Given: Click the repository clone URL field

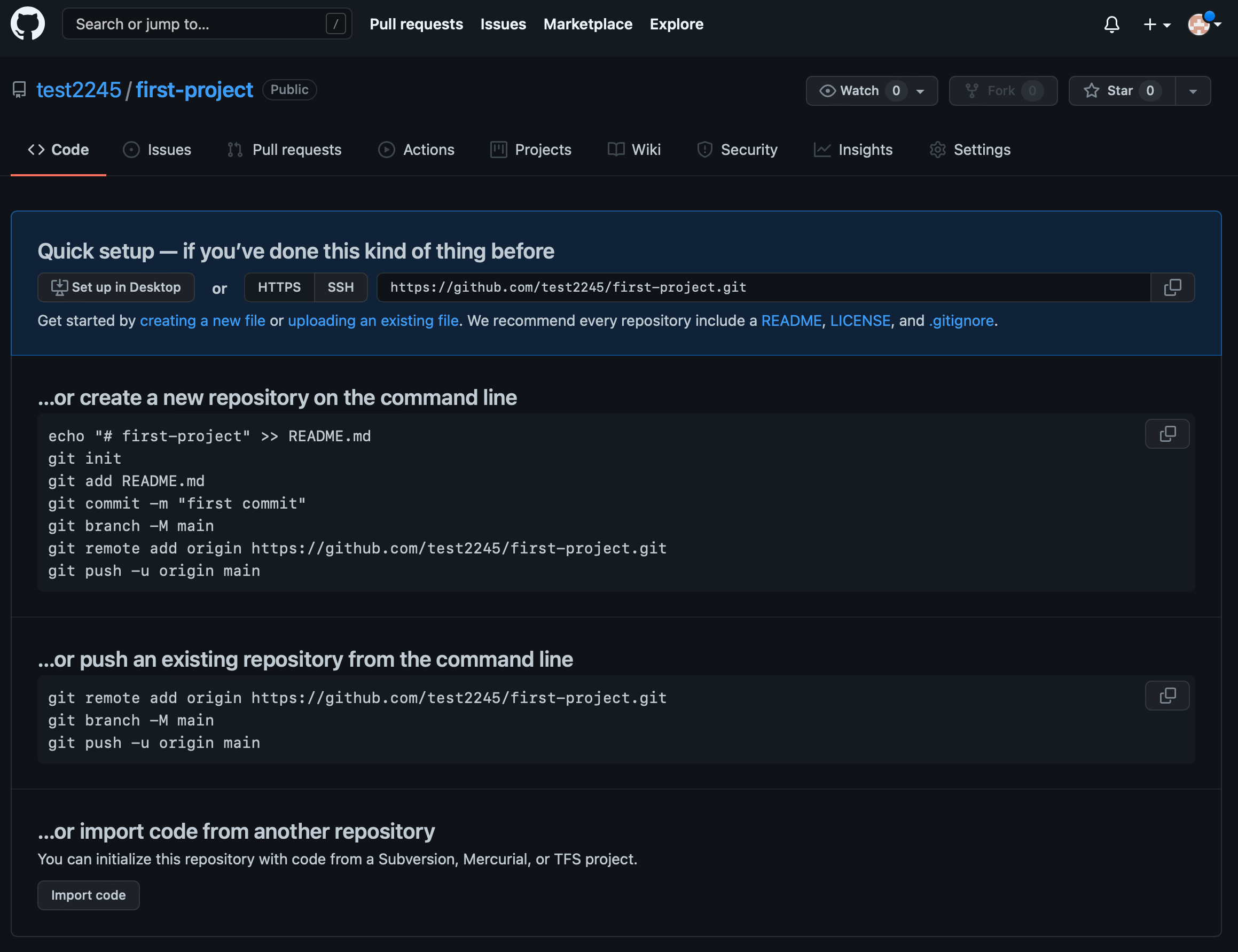Looking at the screenshot, I should click(x=764, y=287).
